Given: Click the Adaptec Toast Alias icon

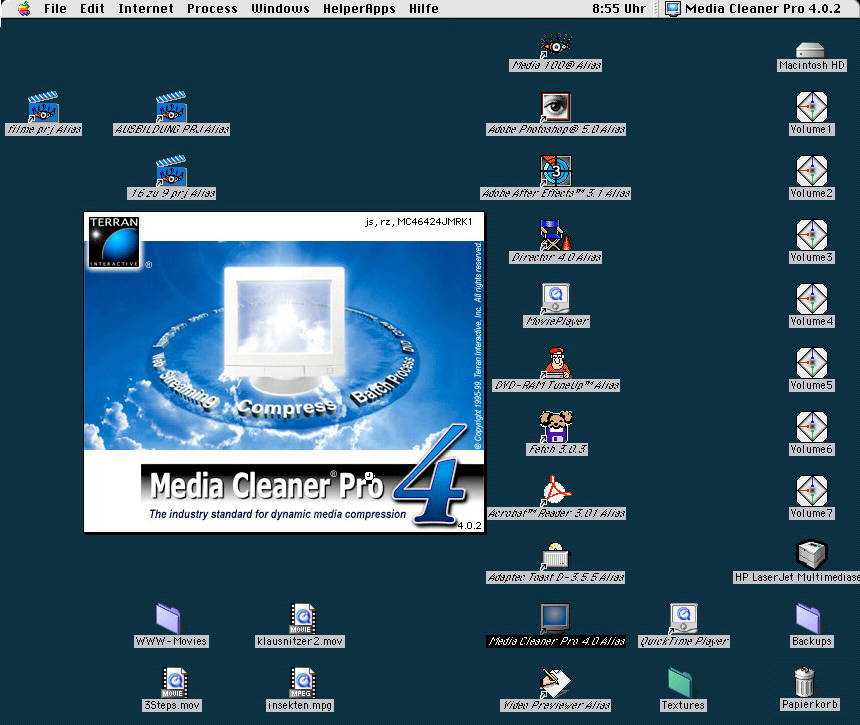Looking at the screenshot, I should (x=556, y=555).
